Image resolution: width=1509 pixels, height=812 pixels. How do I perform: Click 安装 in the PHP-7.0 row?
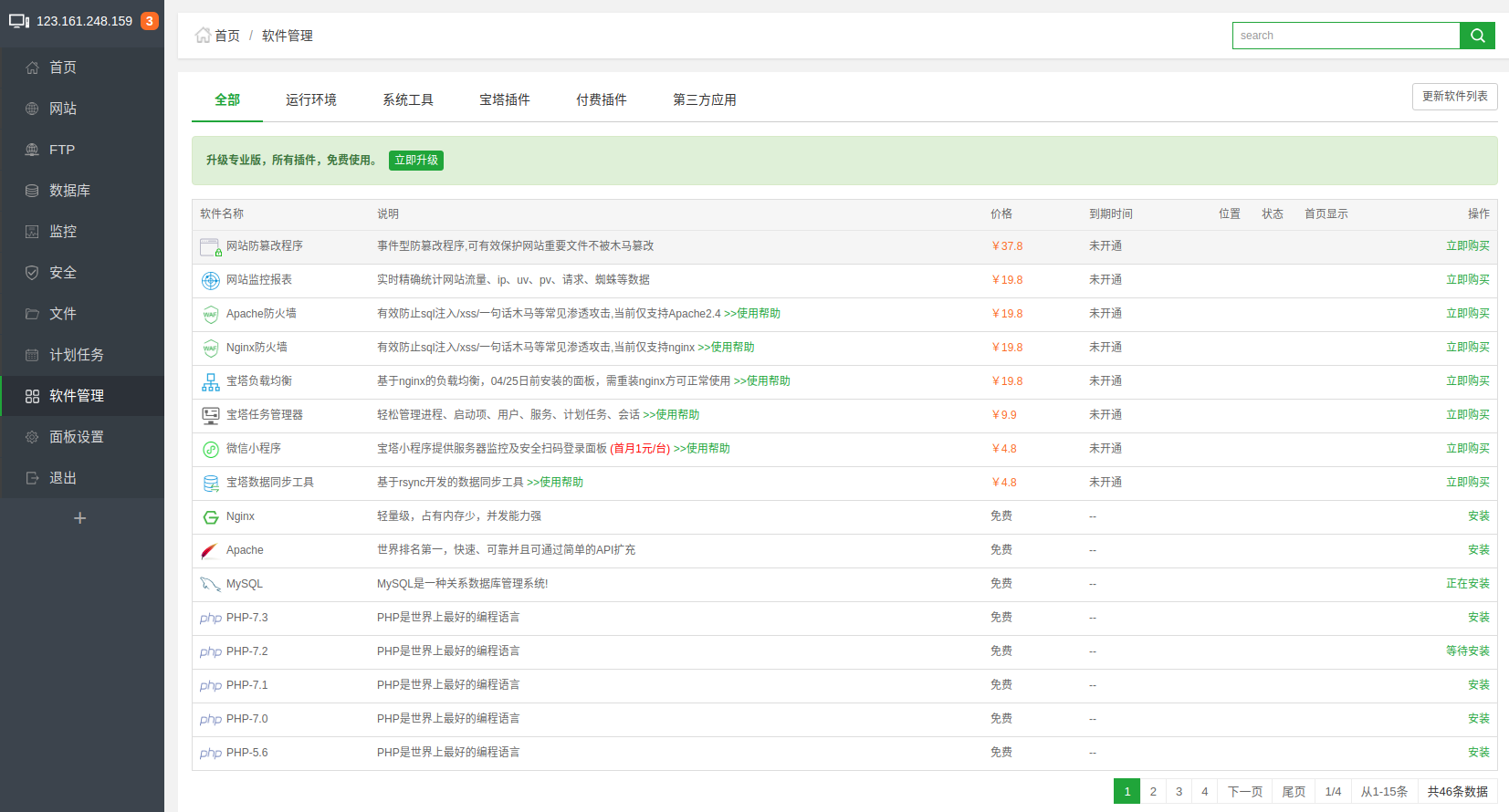click(1479, 719)
